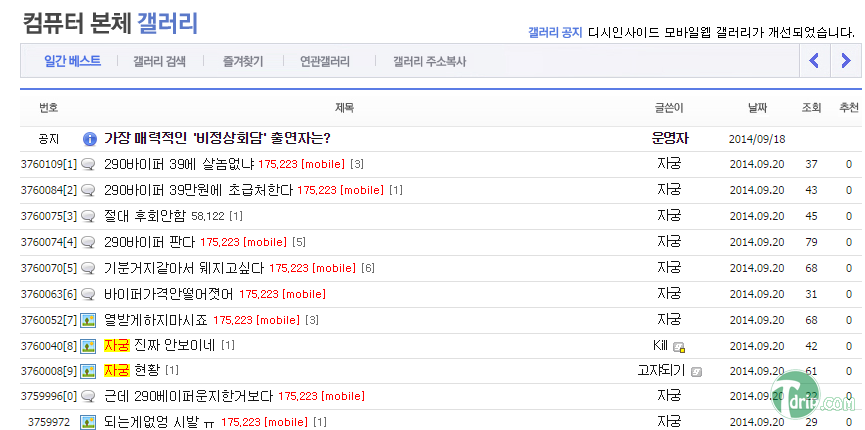The image size is (865, 430).
Task: Click 갤러리 주소복사 to copy address
Action: [430, 61]
